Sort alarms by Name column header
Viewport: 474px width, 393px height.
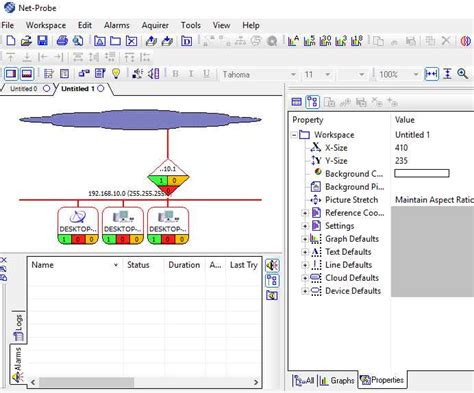[x=74, y=265]
